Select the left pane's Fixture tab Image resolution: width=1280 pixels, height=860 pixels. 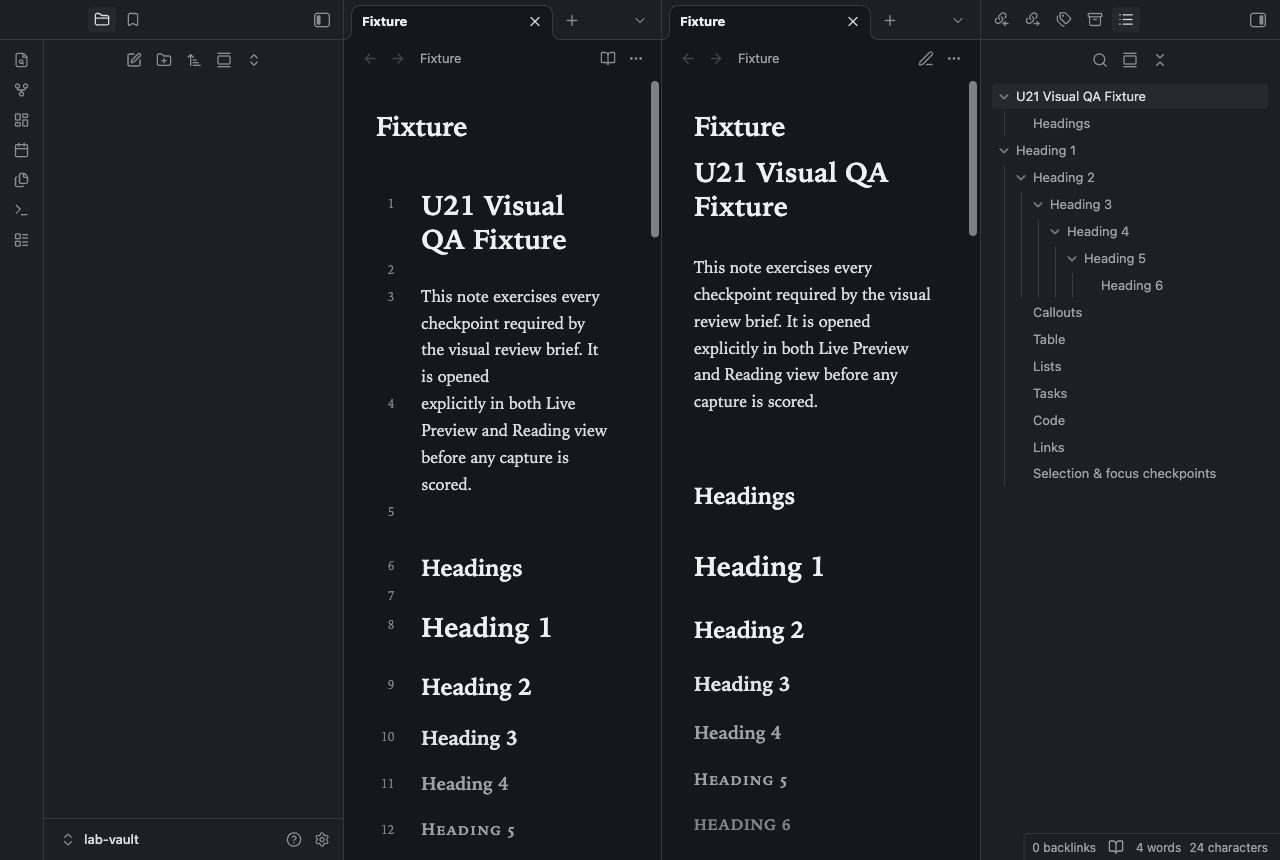click(452, 21)
